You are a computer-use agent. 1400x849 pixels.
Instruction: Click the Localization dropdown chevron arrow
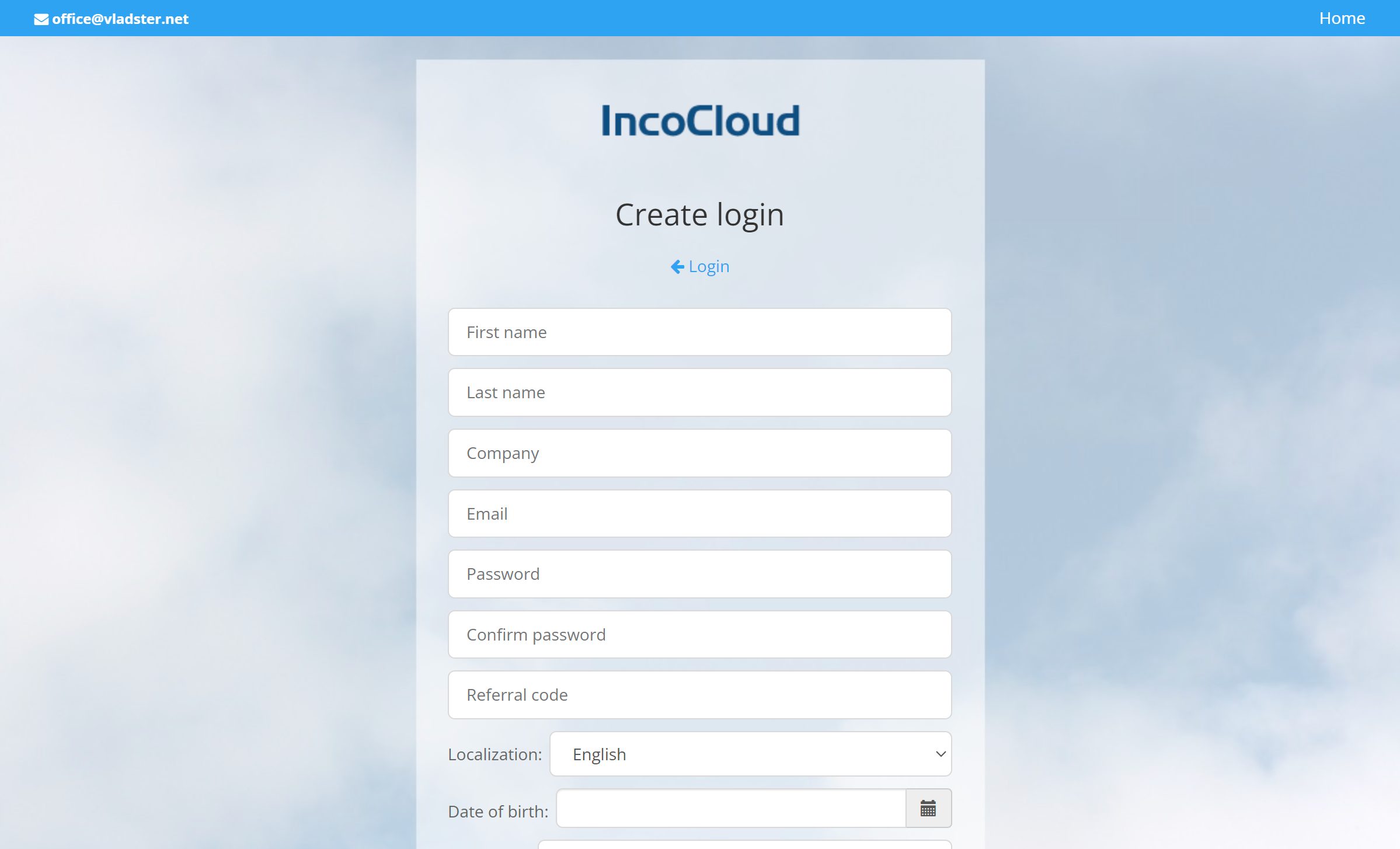[x=940, y=754]
